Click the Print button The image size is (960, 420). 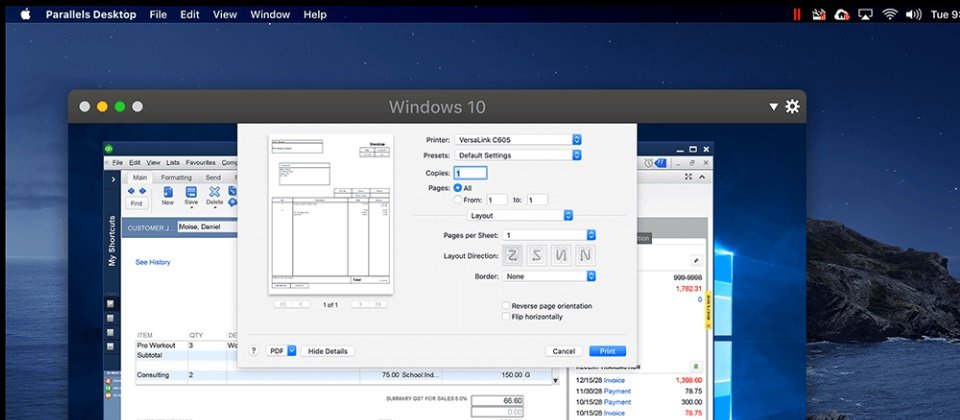point(607,351)
